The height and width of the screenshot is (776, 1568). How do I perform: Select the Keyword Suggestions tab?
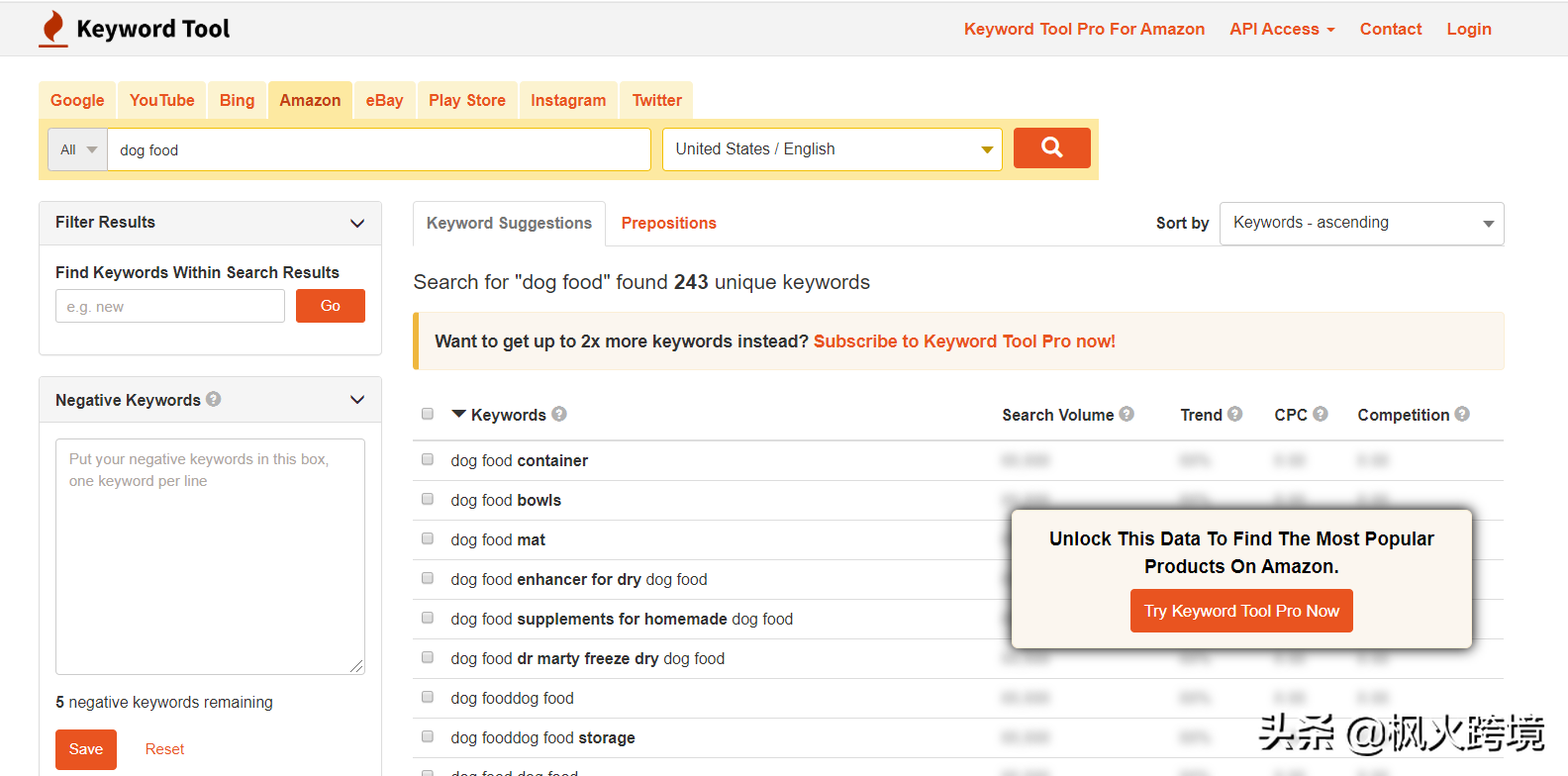pyautogui.click(x=509, y=223)
